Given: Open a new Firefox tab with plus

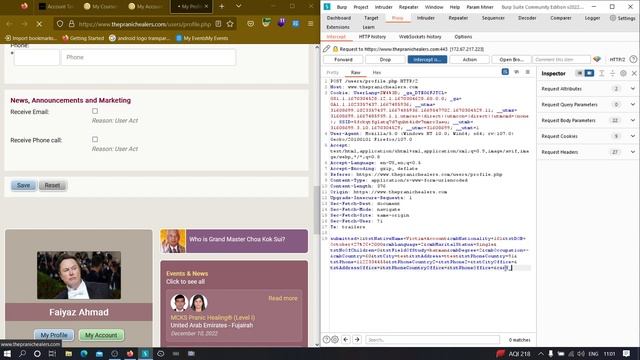Looking at the screenshot, I should click(x=222, y=6).
